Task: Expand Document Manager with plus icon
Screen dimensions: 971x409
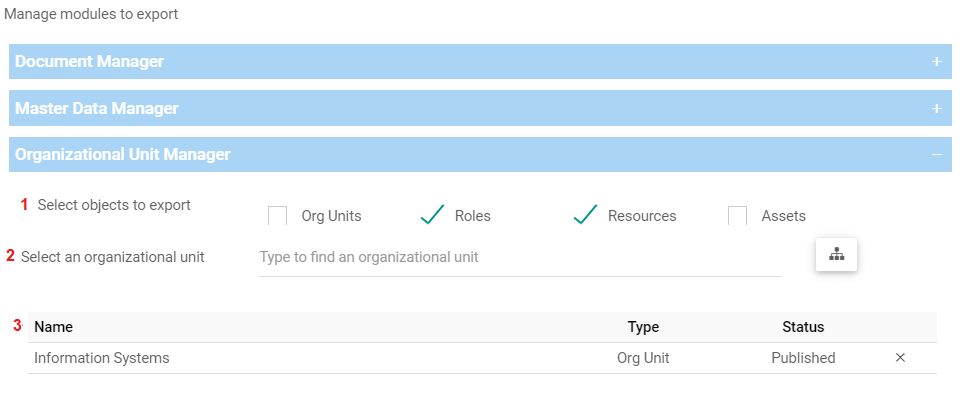Action: click(937, 62)
